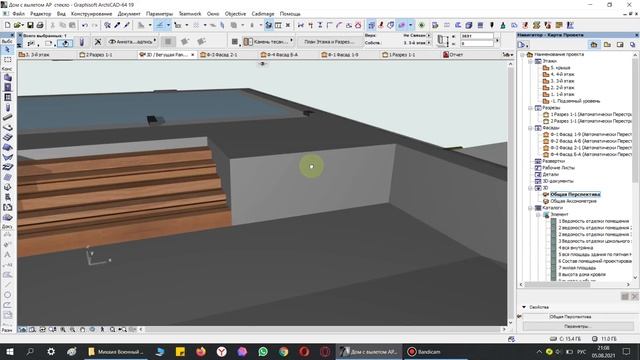Click the syringe inject parameters icon
This screenshot has width=640, height=360.
127,25
